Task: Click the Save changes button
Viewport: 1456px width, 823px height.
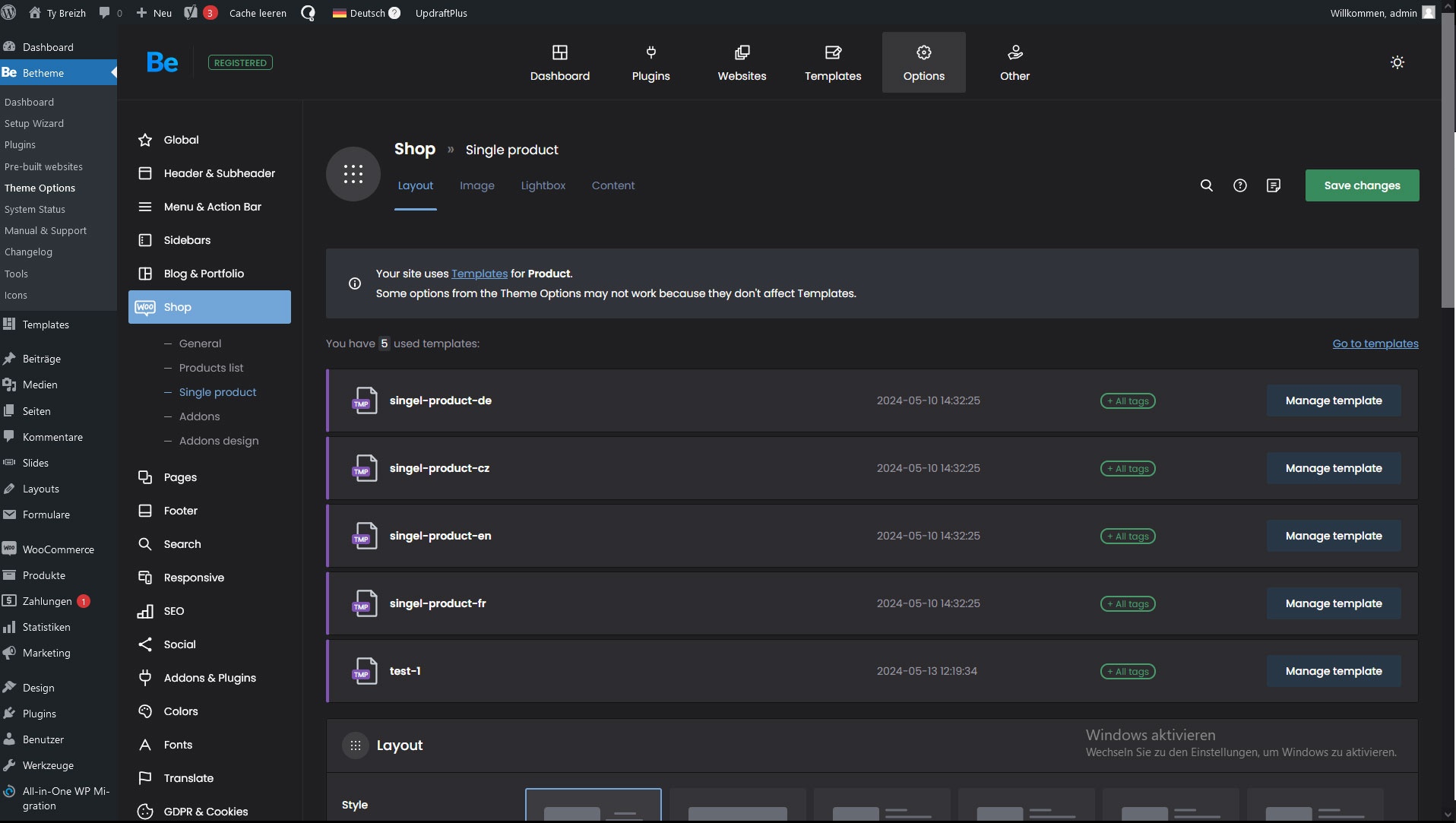Action: click(x=1362, y=185)
